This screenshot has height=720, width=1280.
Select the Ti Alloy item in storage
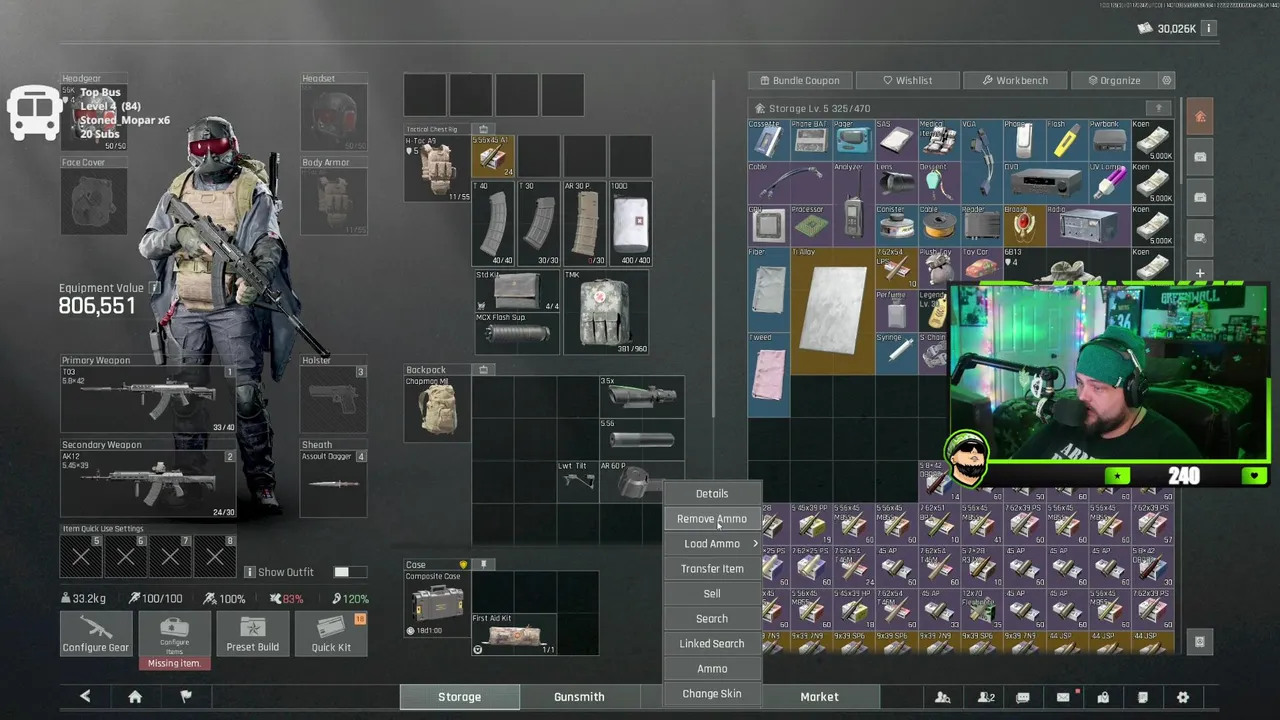point(832,311)
